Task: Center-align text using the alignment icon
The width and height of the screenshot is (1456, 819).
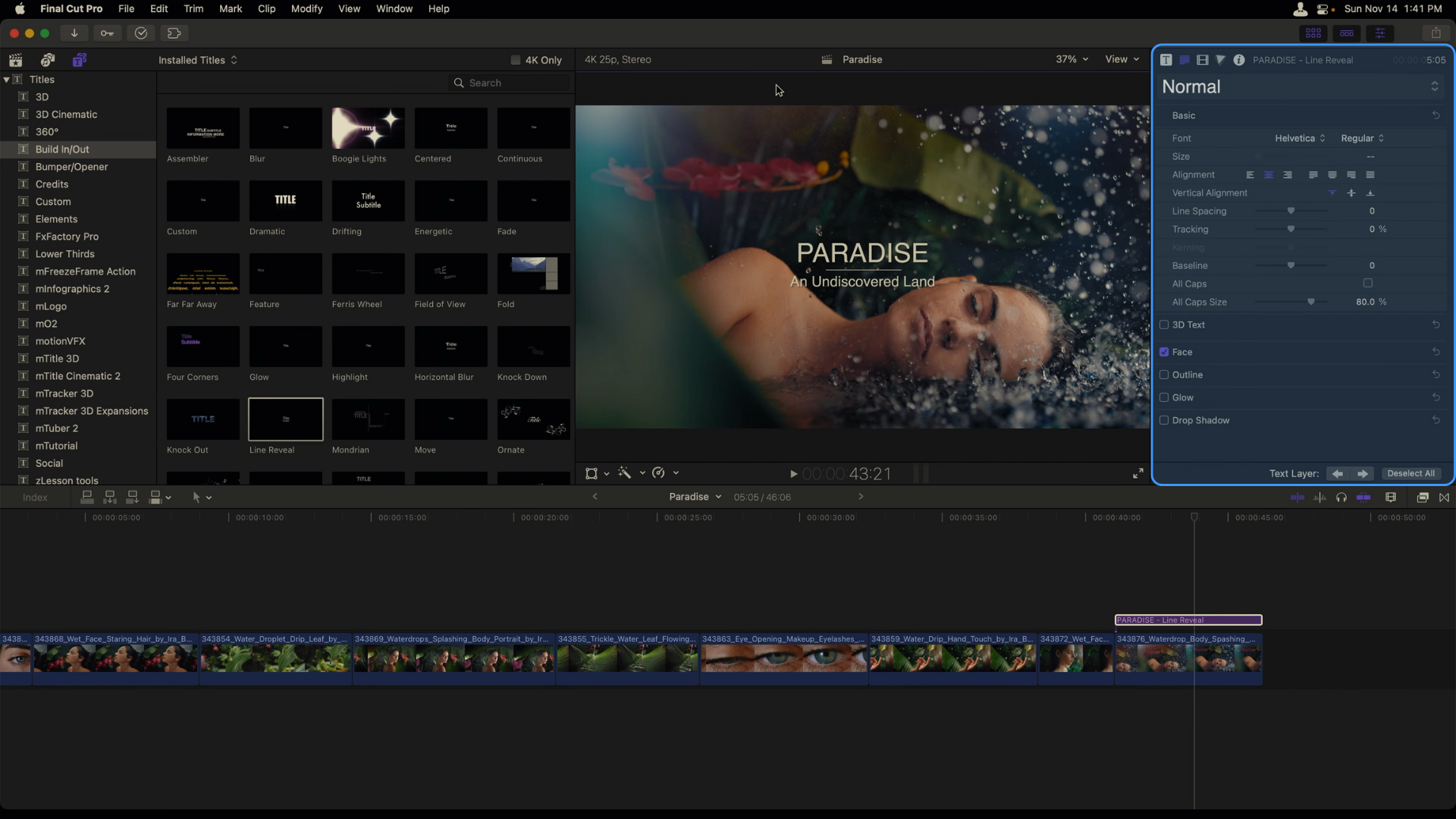Action: click(1269, 175)
